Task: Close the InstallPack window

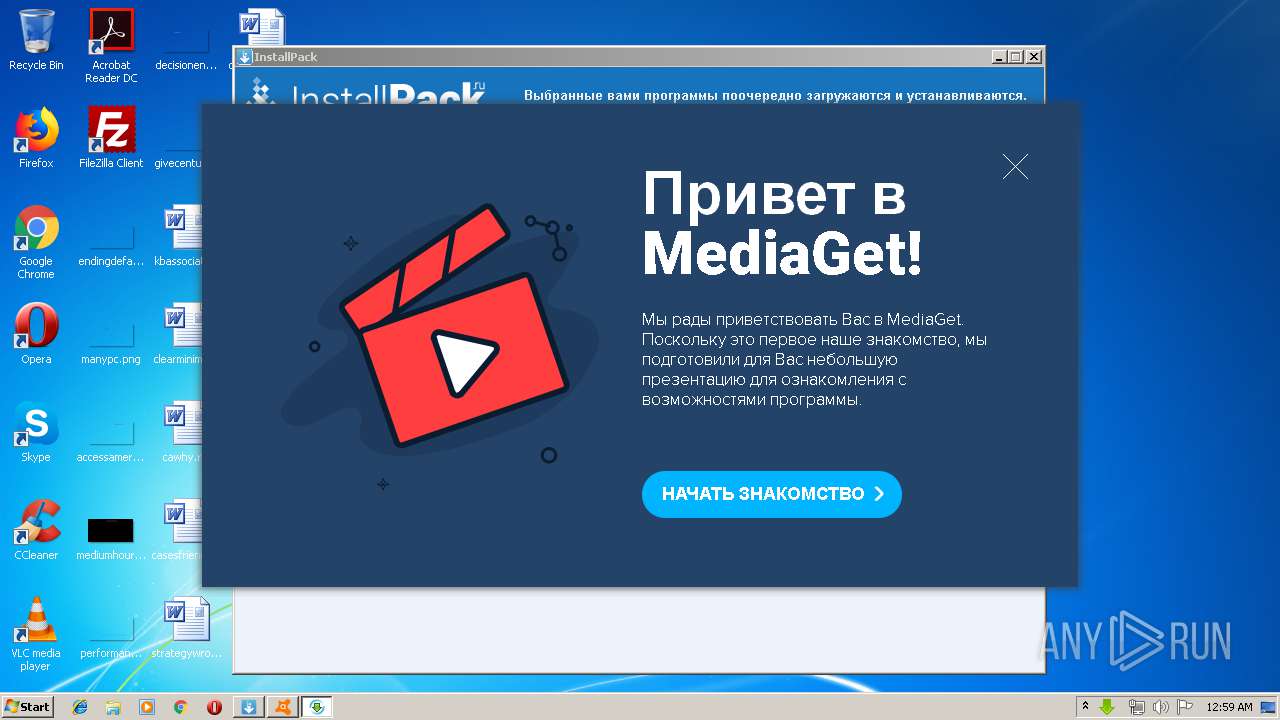Action: (1034, 57)
